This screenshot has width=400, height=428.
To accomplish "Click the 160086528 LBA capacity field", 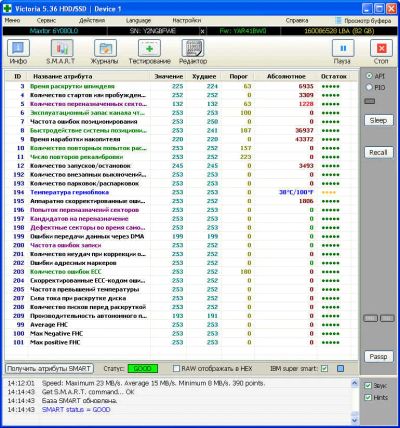I will click(339, 31).
